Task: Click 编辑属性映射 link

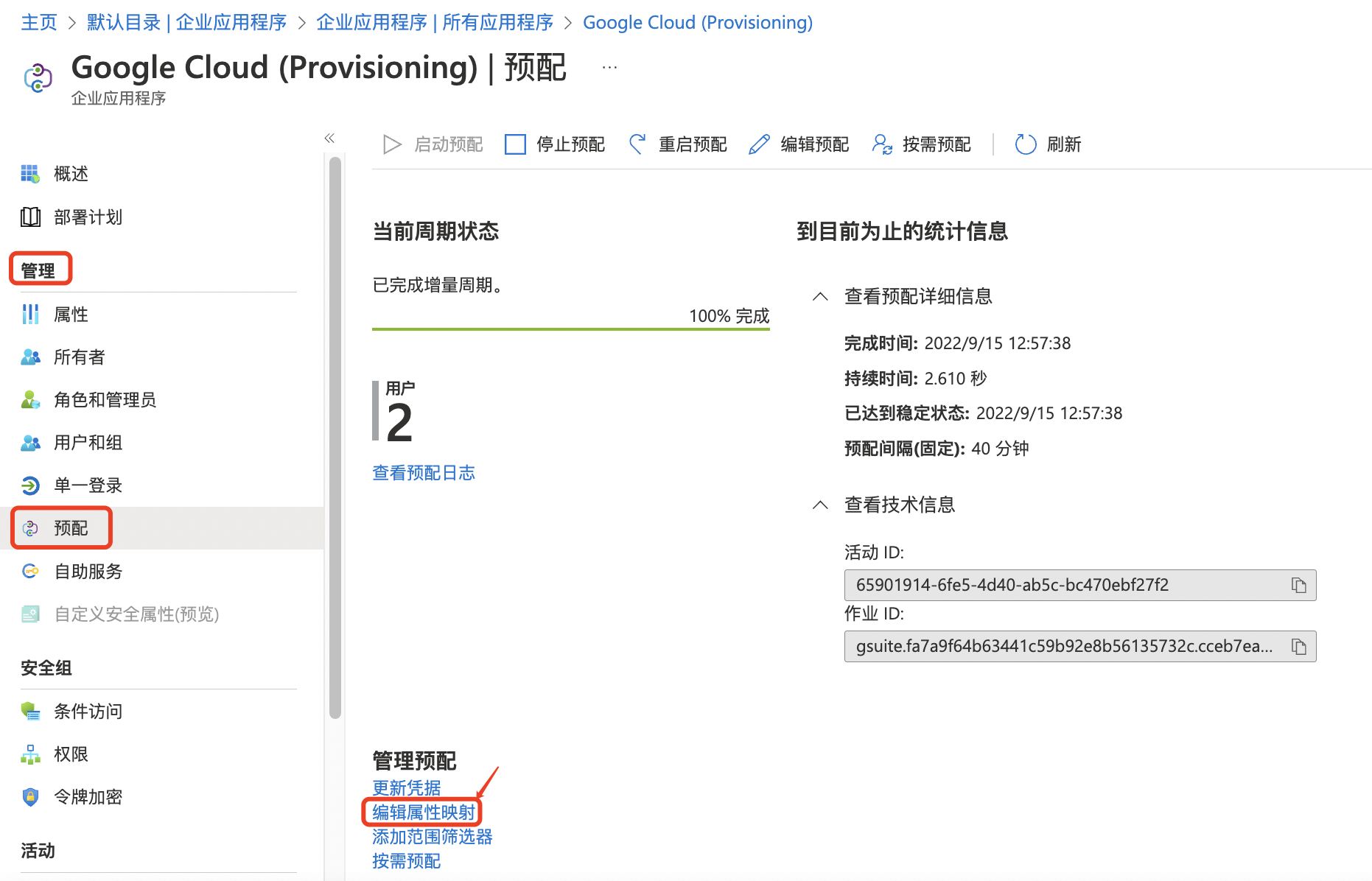Action: point(424,812)
